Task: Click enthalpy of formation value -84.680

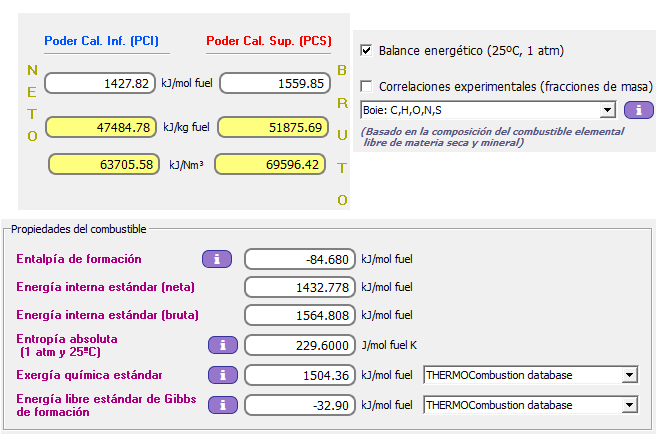Action: pos(300,259)
